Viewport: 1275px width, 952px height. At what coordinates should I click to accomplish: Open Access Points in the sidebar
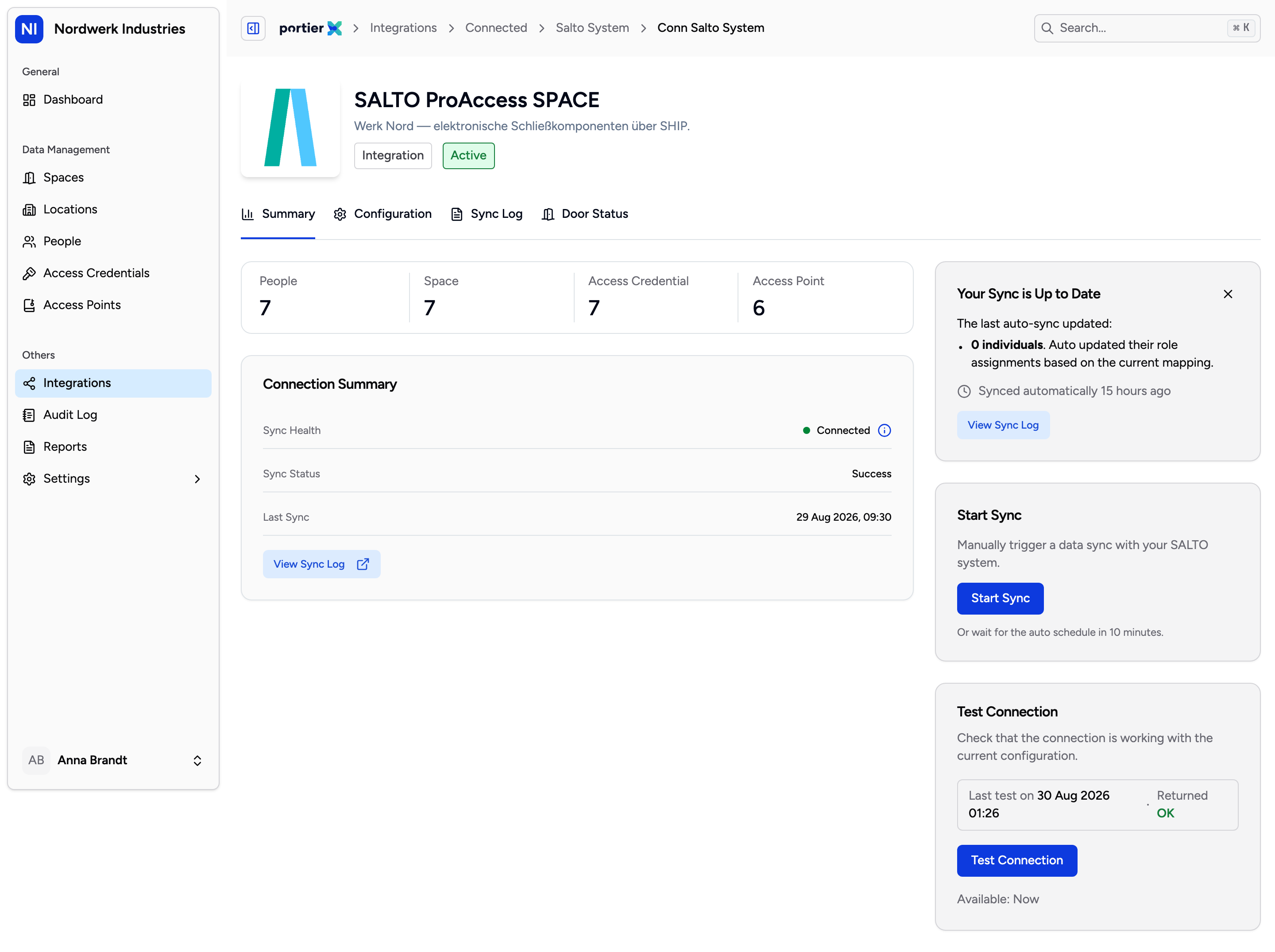[x=113, y=306]
